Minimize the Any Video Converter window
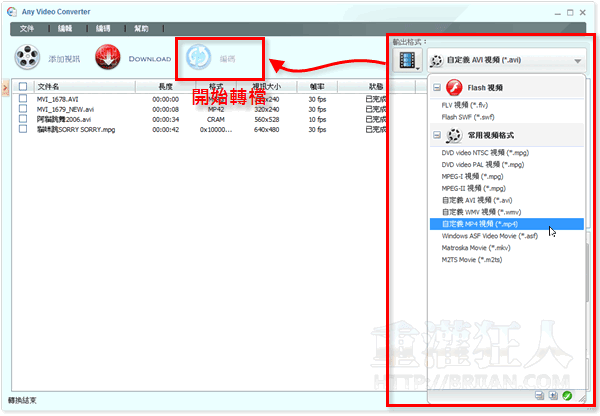The width and height of the screenshot is (600, 416). point(558,13)
